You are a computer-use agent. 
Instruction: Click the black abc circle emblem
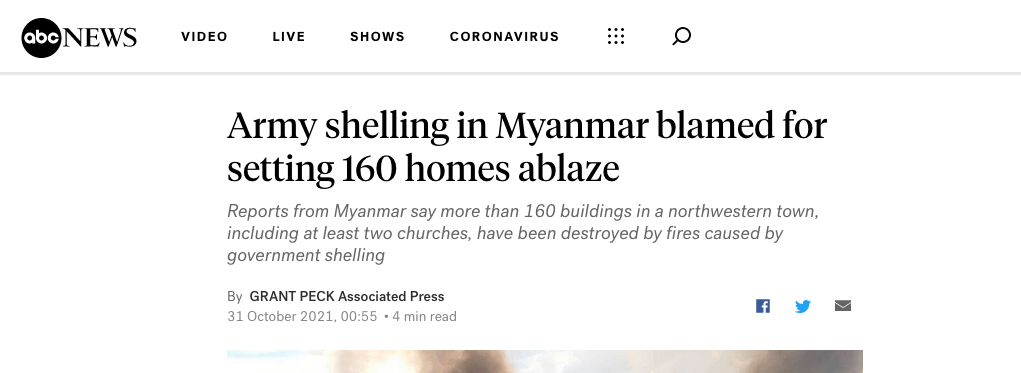pyautogui.click(x=42, y=37)
